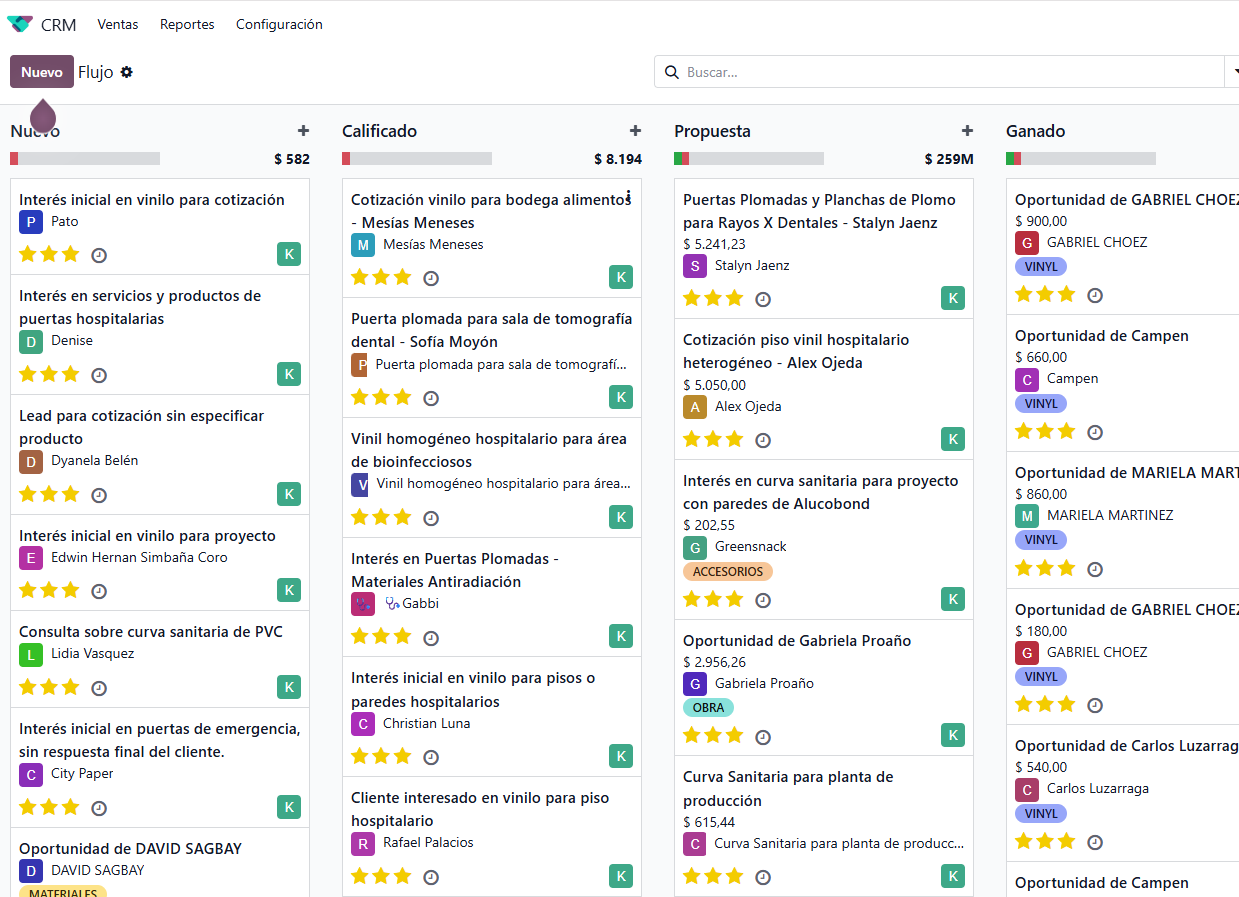The width and height of the screenshot is (1239, 897).
Task: Open activity clock on Gabriela Proaño card
Action: pos(763,737)
